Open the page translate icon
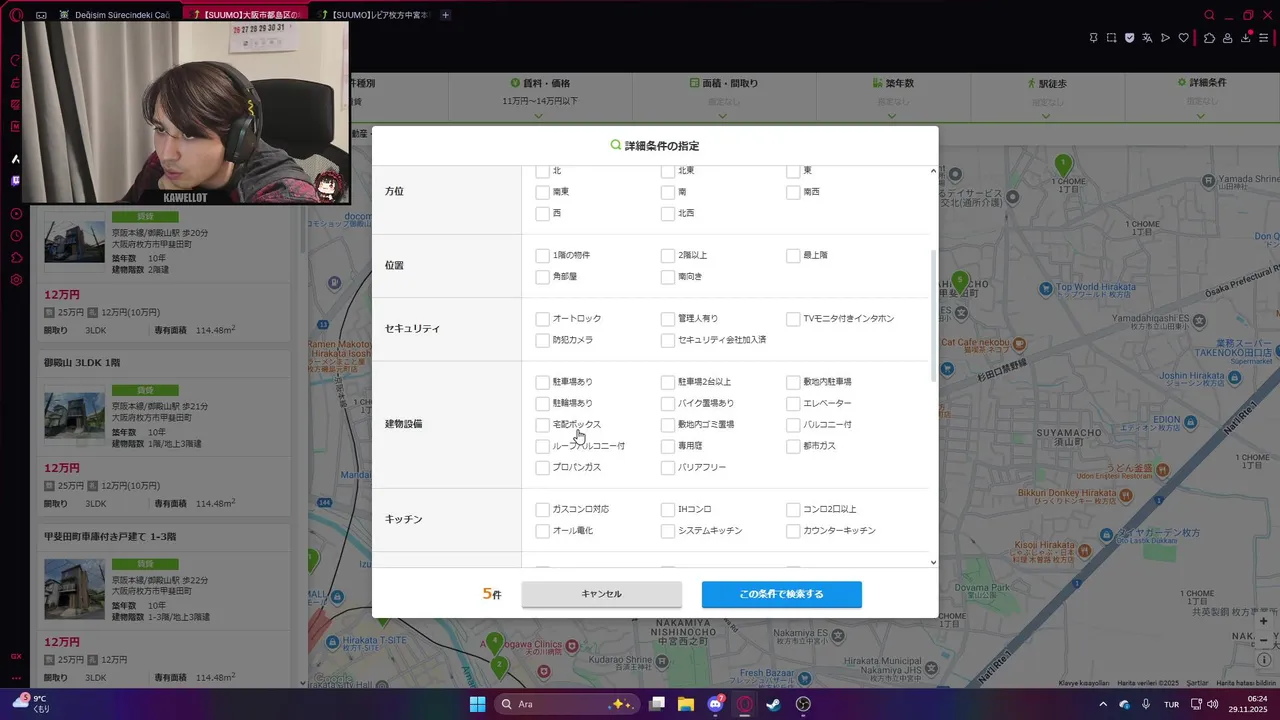Viewport: 1280px width, 720px height. tap(1147, 38)
